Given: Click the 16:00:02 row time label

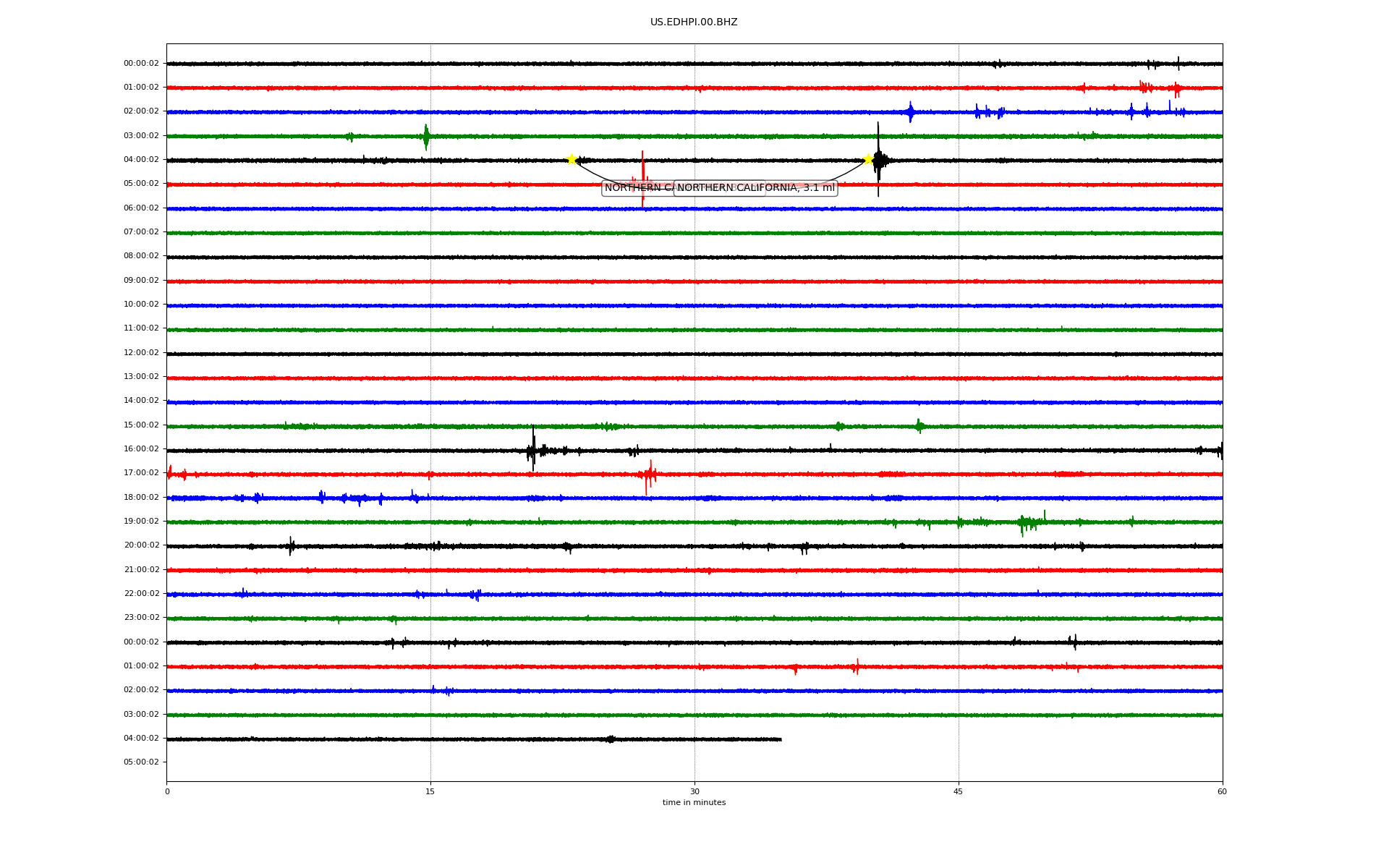Looking at the screenshot, I should [141, 449].
